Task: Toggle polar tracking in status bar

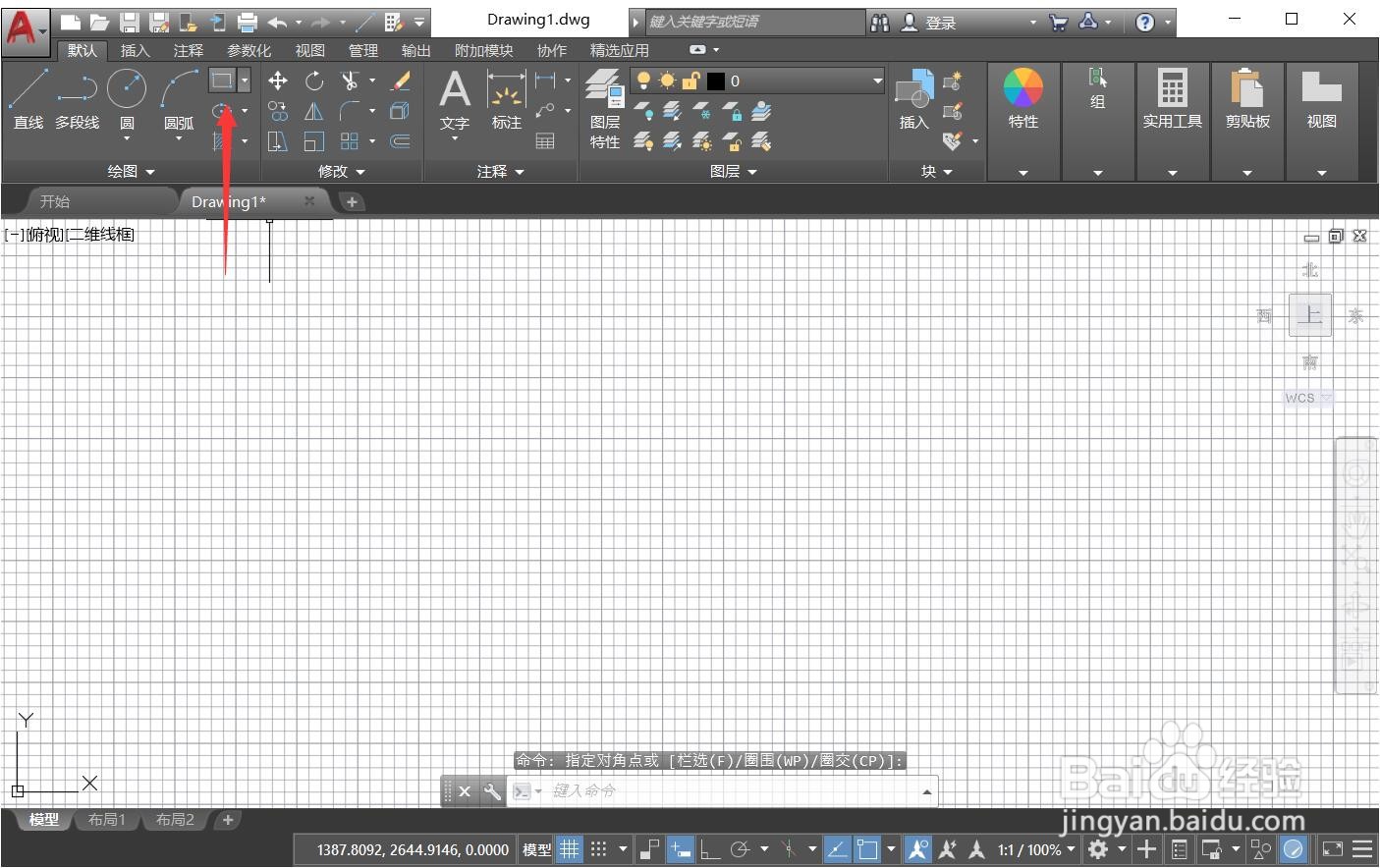Action: coord(741,849)
